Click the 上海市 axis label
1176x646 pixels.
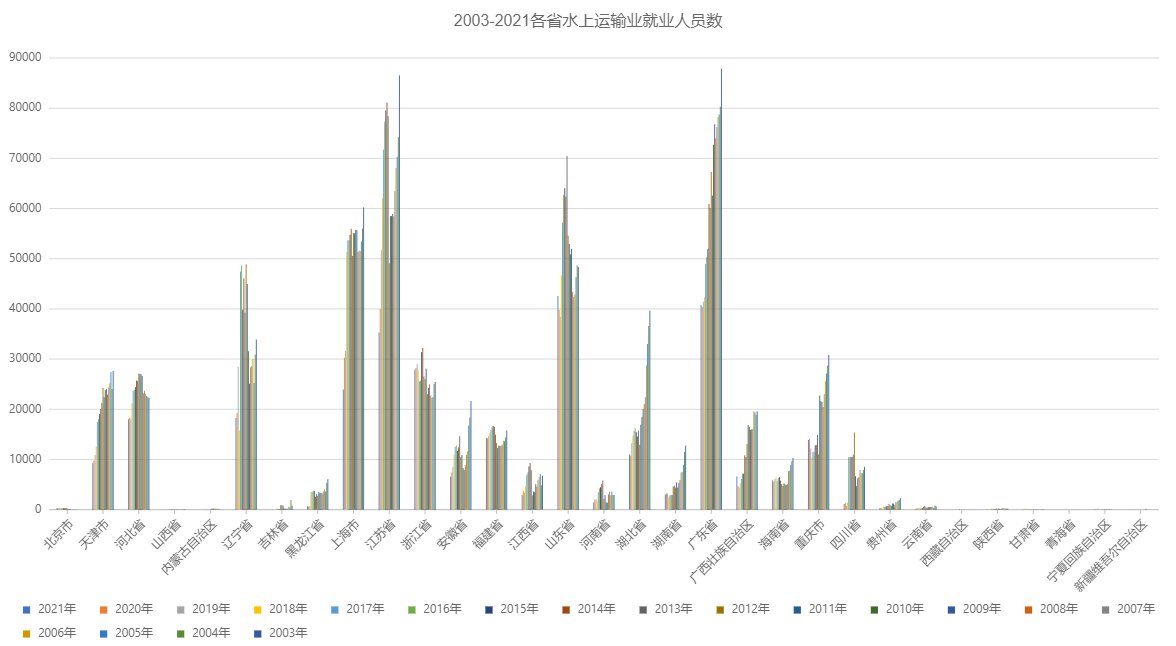(x=346, y=533)
